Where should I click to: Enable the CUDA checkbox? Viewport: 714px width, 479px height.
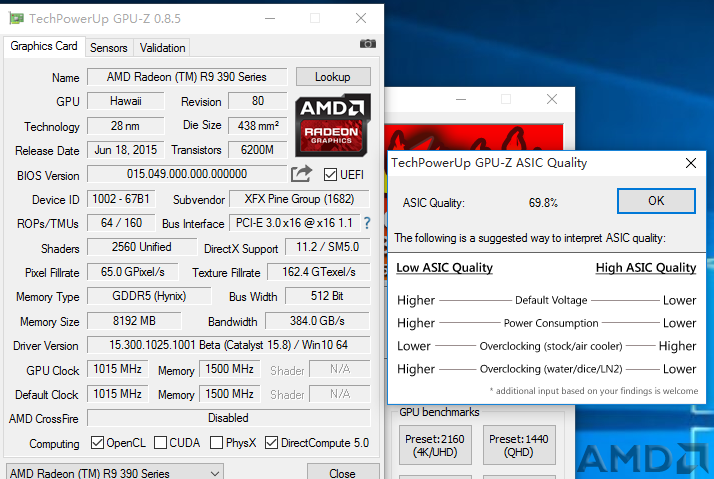pos(160,443)
